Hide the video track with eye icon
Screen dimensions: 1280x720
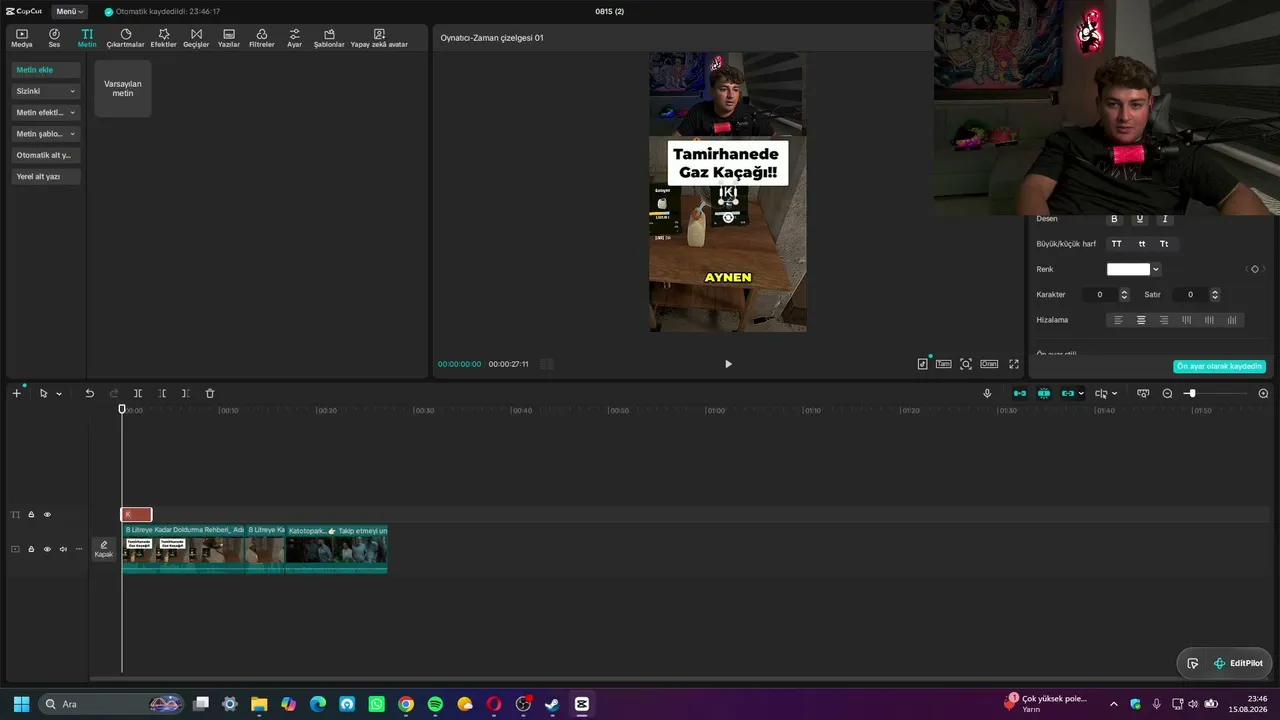tap(47, 549)
